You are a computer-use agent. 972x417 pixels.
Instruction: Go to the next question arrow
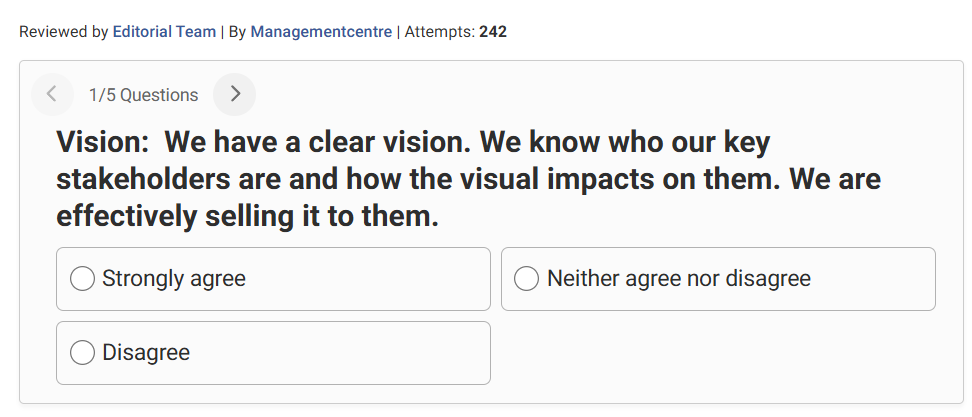[235, 95]
